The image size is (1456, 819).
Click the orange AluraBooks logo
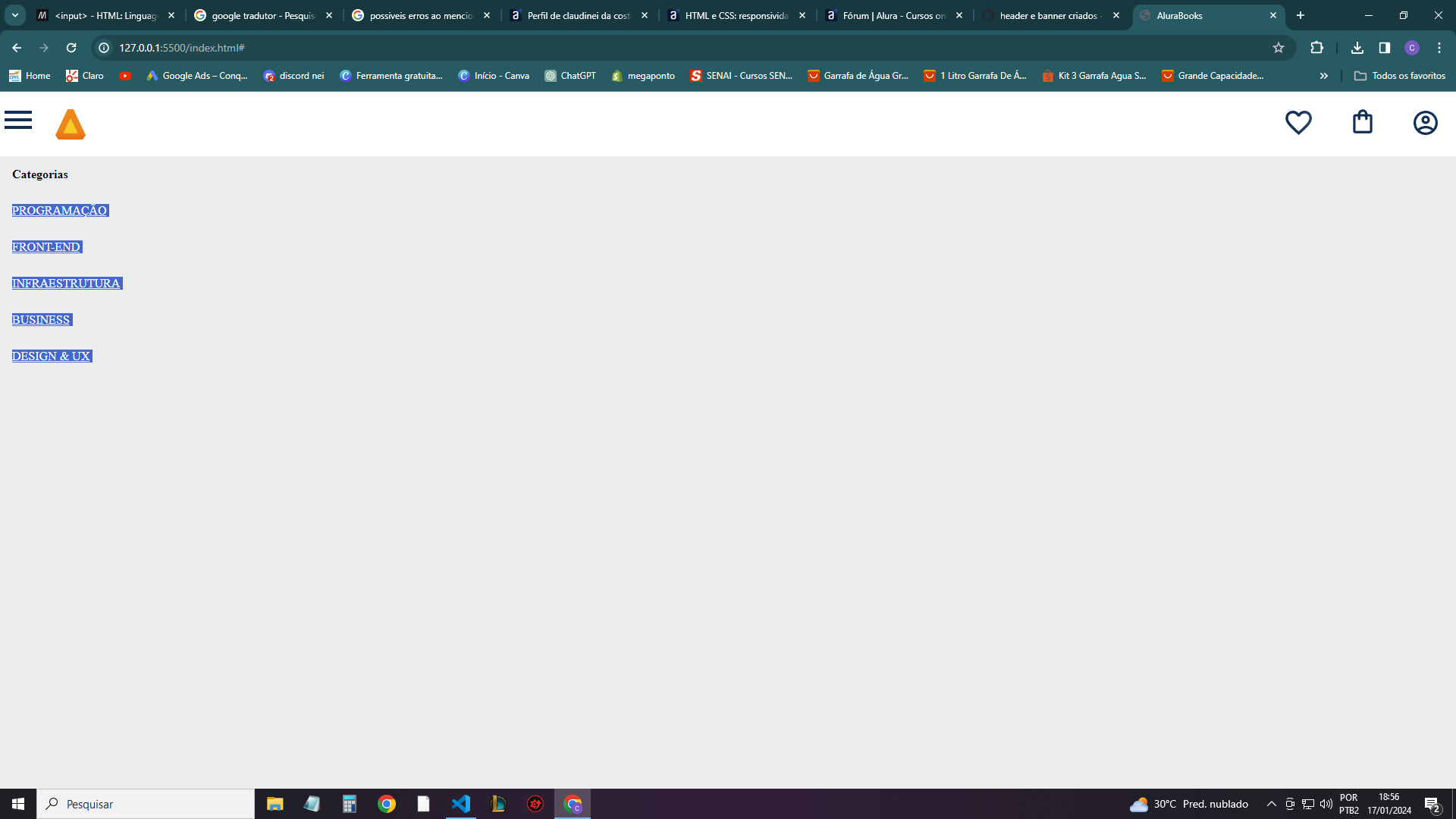[x=71, y=124]
